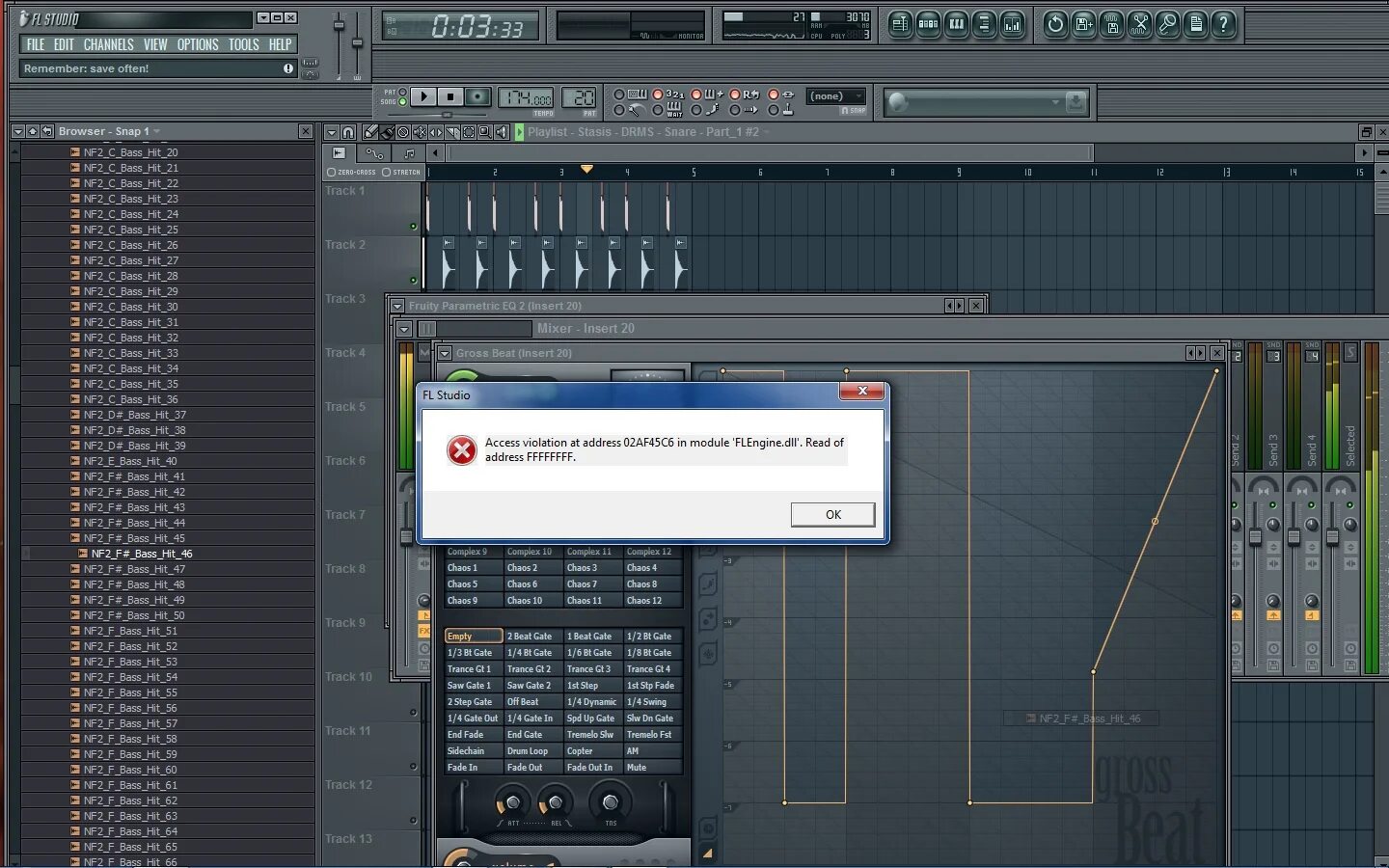Click the browser snapshot reread icon
Image resolution: width=1389 pixels, height=868 pixels.
[x=47, y=131]
